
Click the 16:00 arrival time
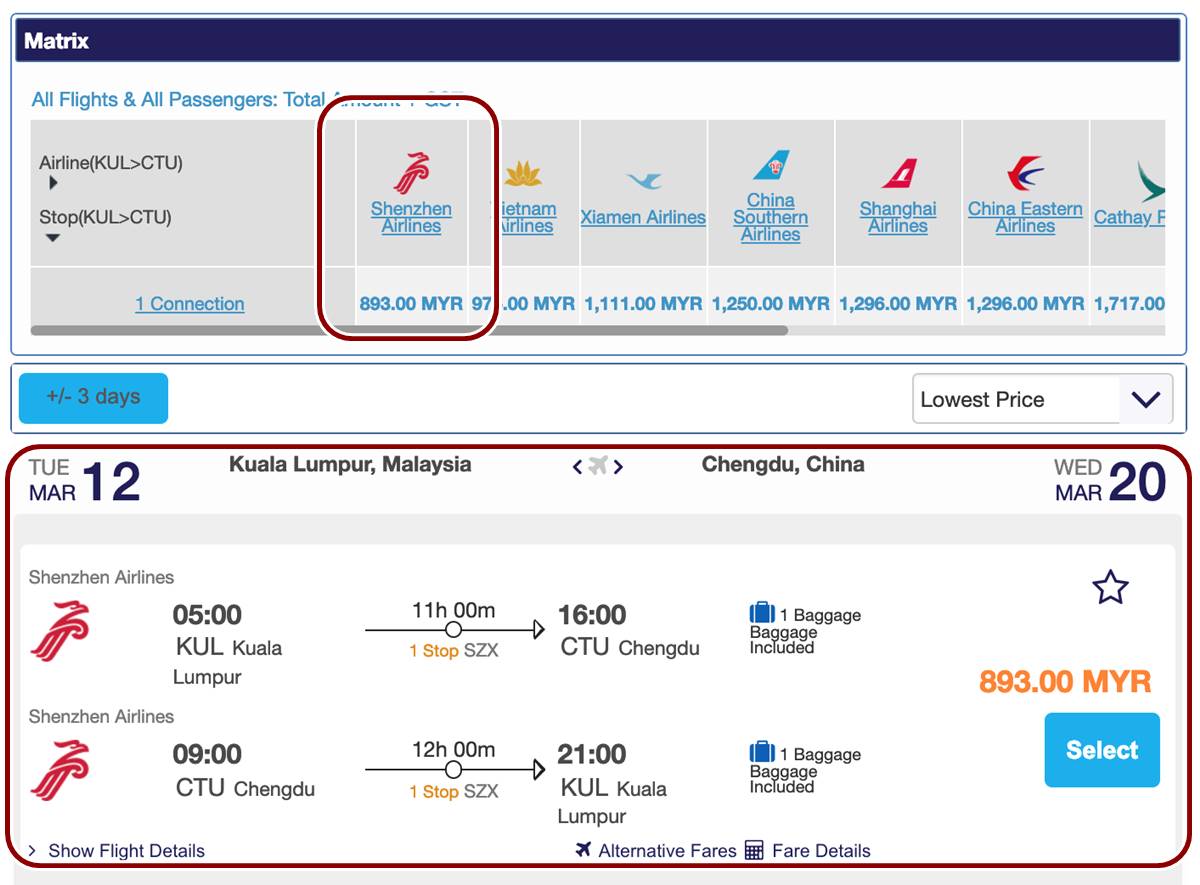593,614
